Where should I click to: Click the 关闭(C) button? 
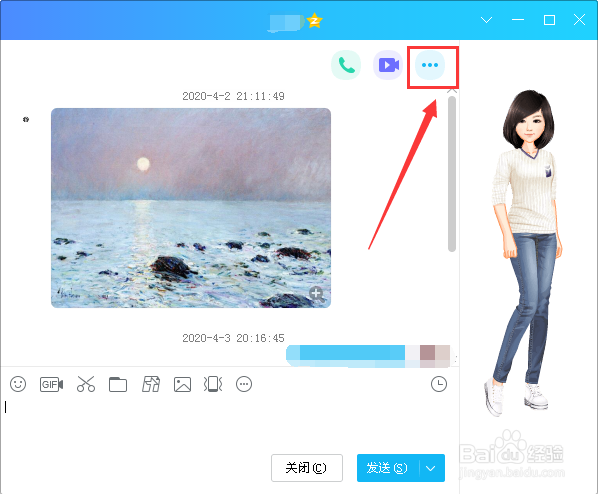[x=307, y=468]
